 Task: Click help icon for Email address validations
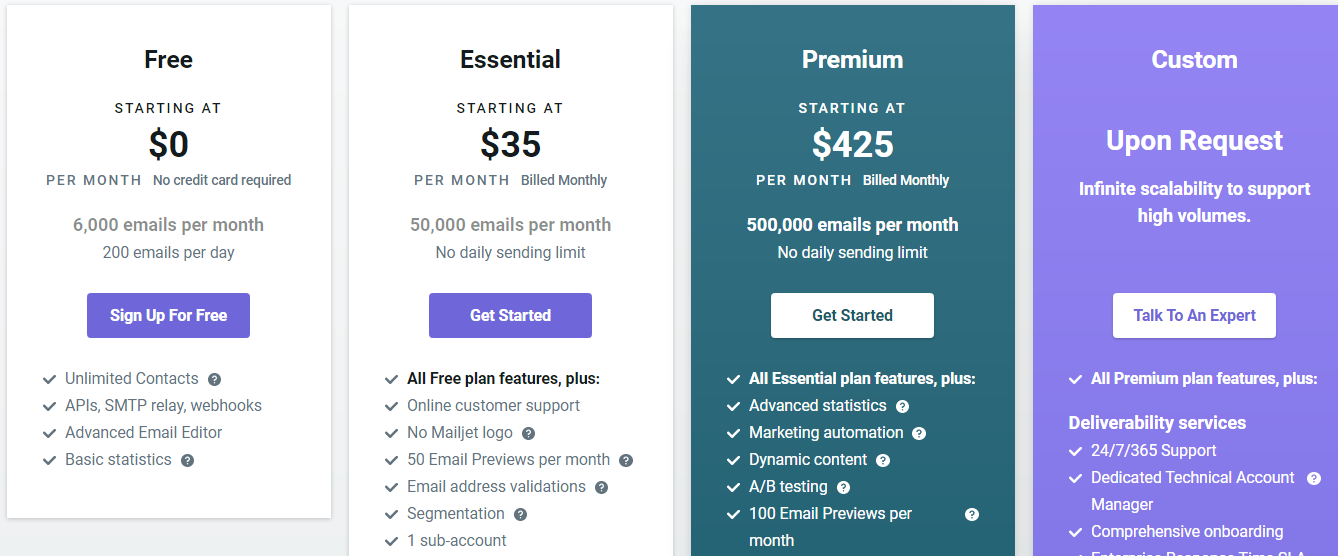601,487
